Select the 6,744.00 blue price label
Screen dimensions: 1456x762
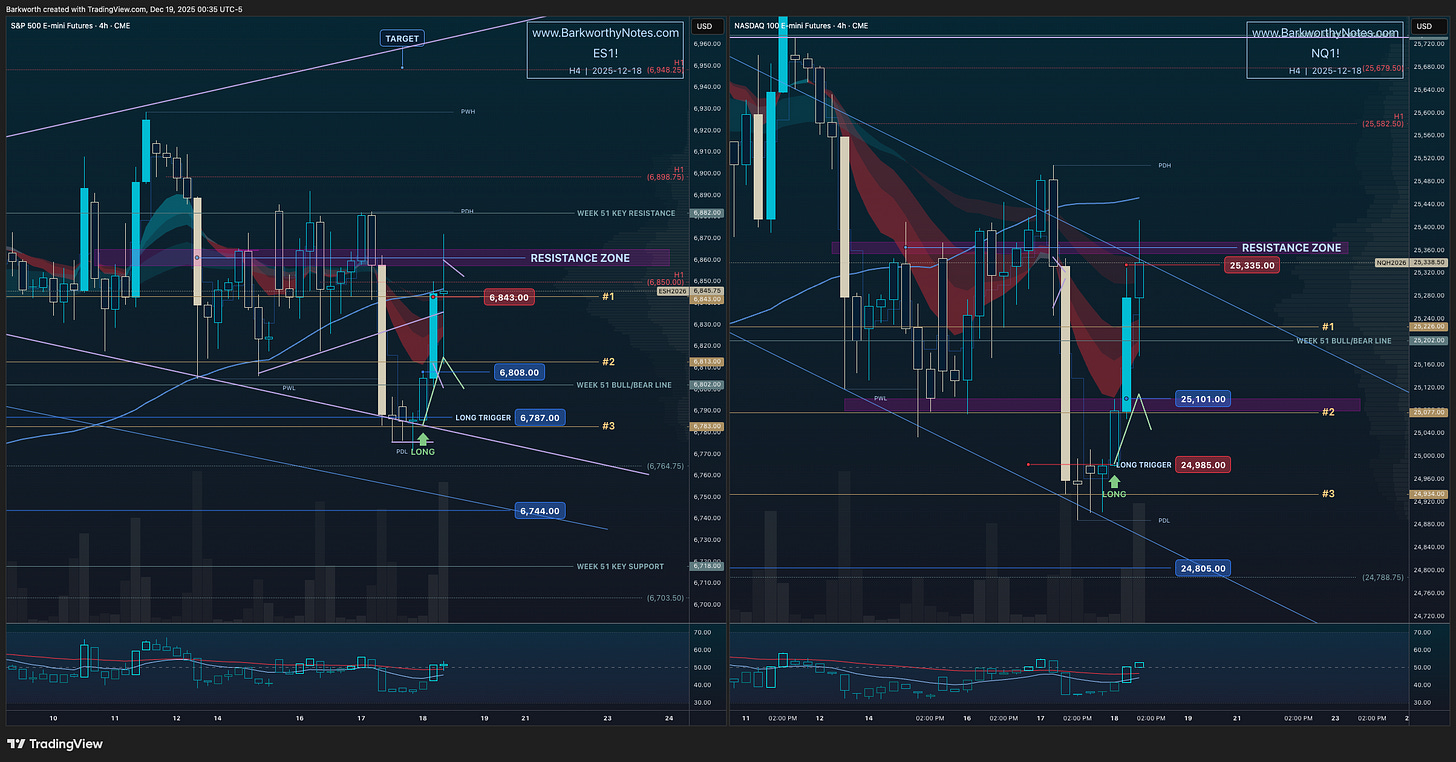coord(539,510)
